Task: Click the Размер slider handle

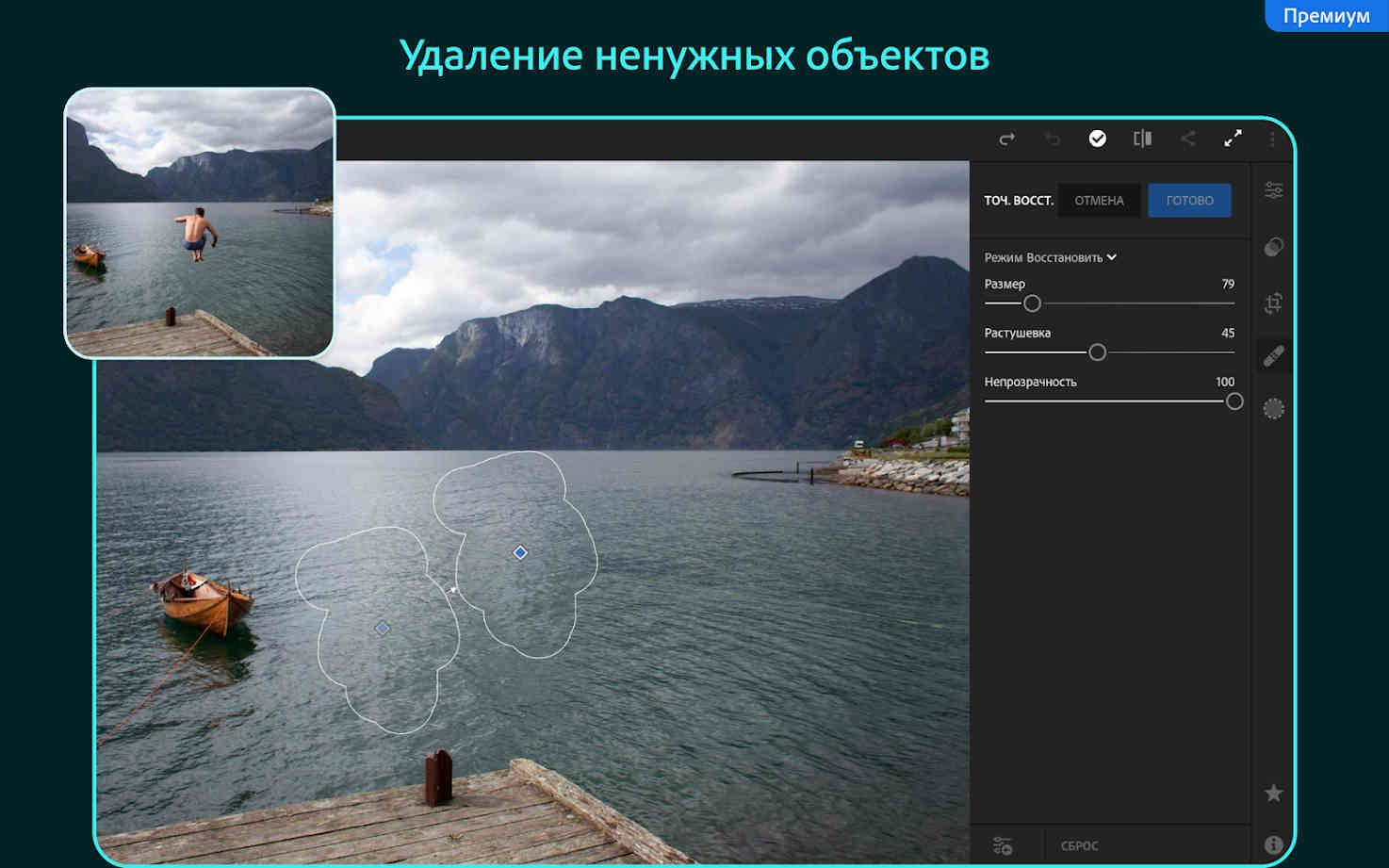Action: [x=1033, y=303]
